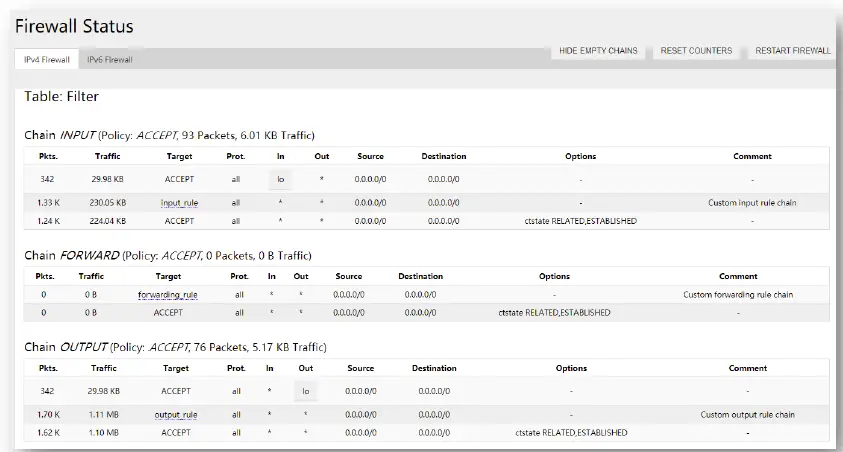This screenshot has width=843, height=452.
Task: Click the 1.33 K packets value
Action: [48, 203]
